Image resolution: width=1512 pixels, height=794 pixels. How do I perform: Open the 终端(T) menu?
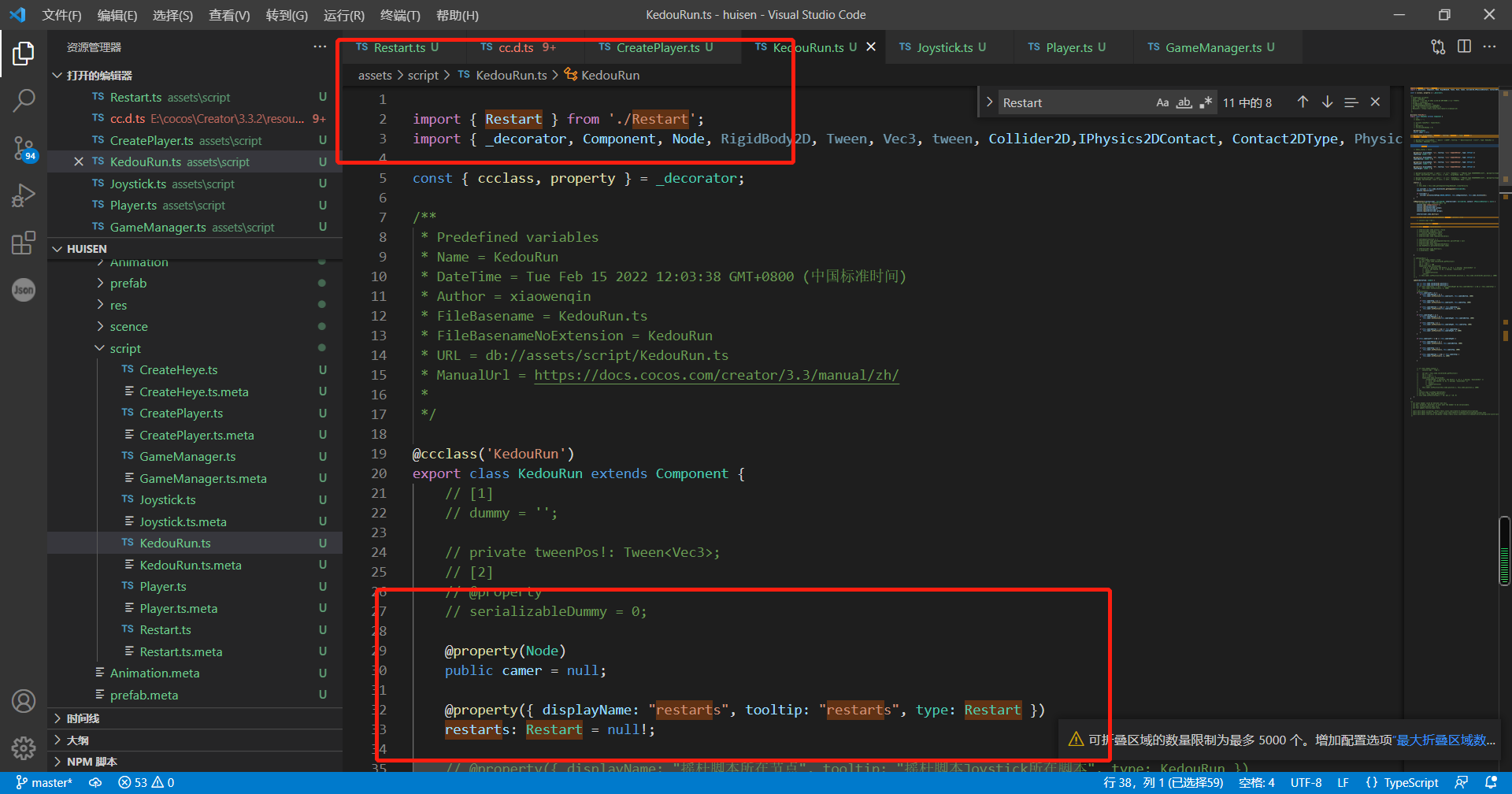pyautogui.click(x=400, y=15)
